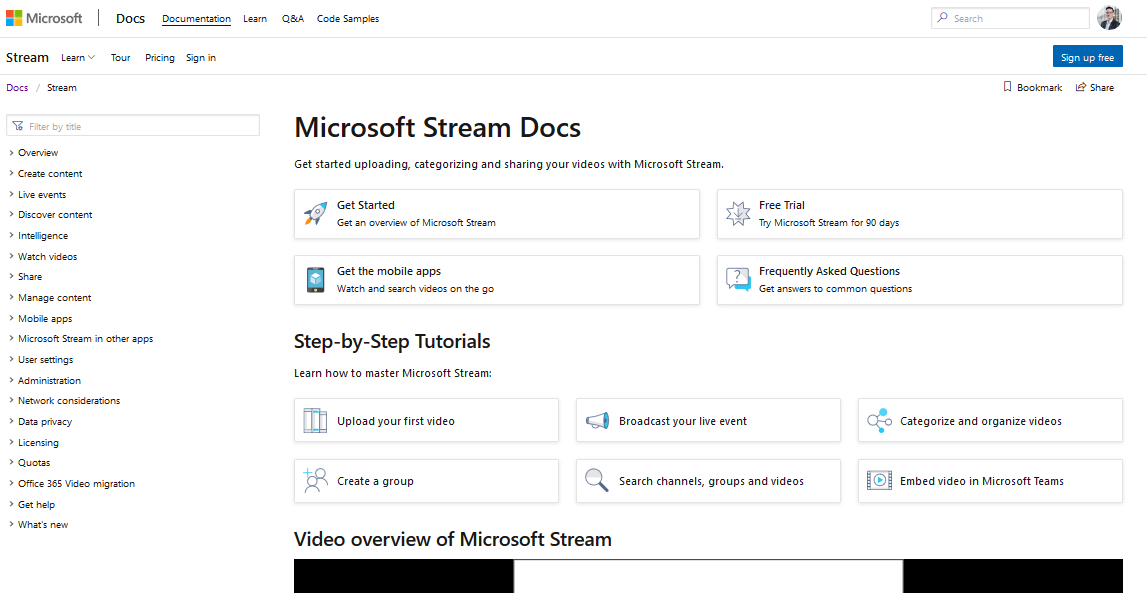Click the header Search input field
The height and width of the screenshot is (593, 1147).
[x=1010, y=18]
